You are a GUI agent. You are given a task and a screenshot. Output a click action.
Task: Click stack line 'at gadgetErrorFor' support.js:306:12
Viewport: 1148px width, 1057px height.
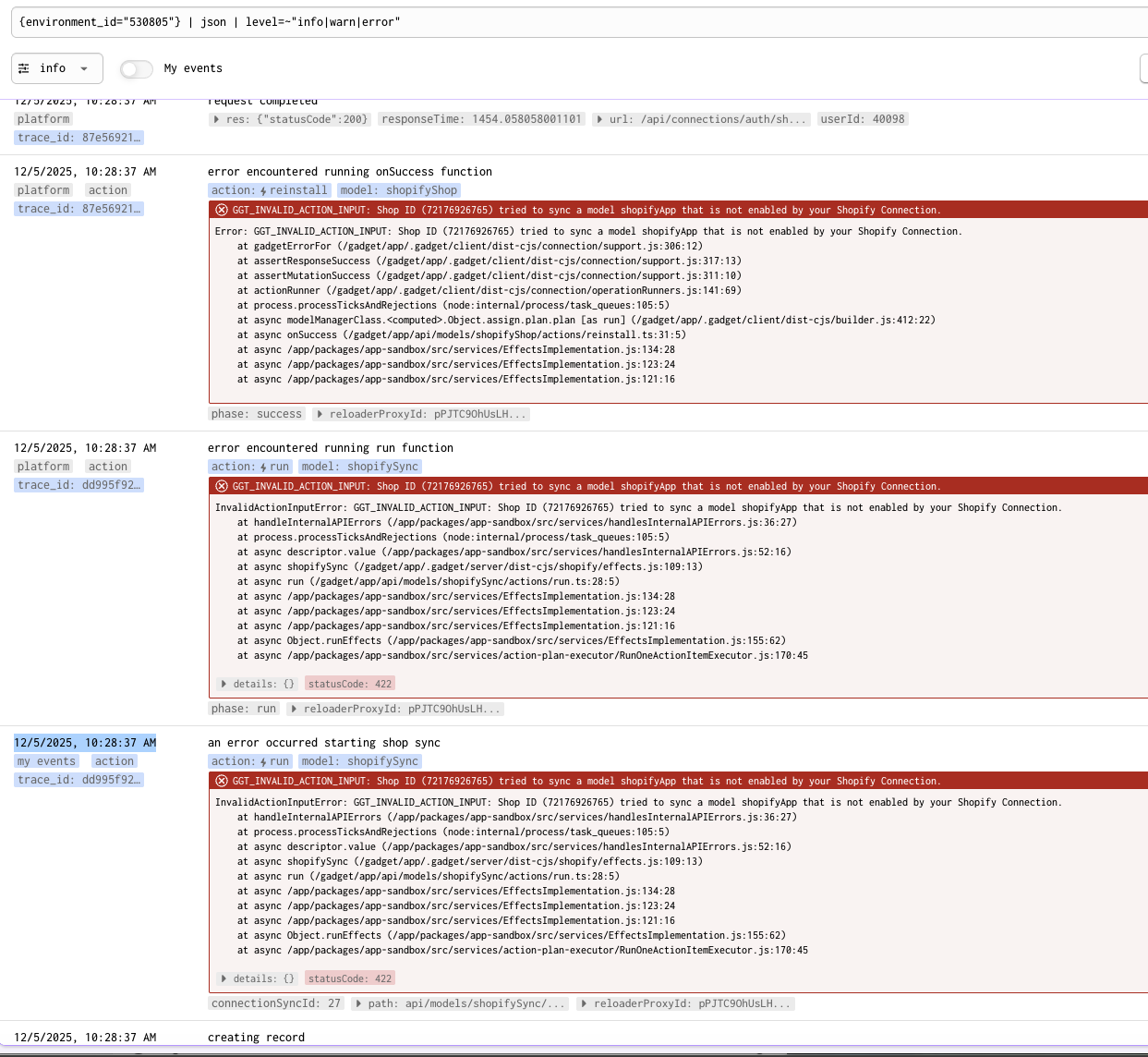coord(470,247)
